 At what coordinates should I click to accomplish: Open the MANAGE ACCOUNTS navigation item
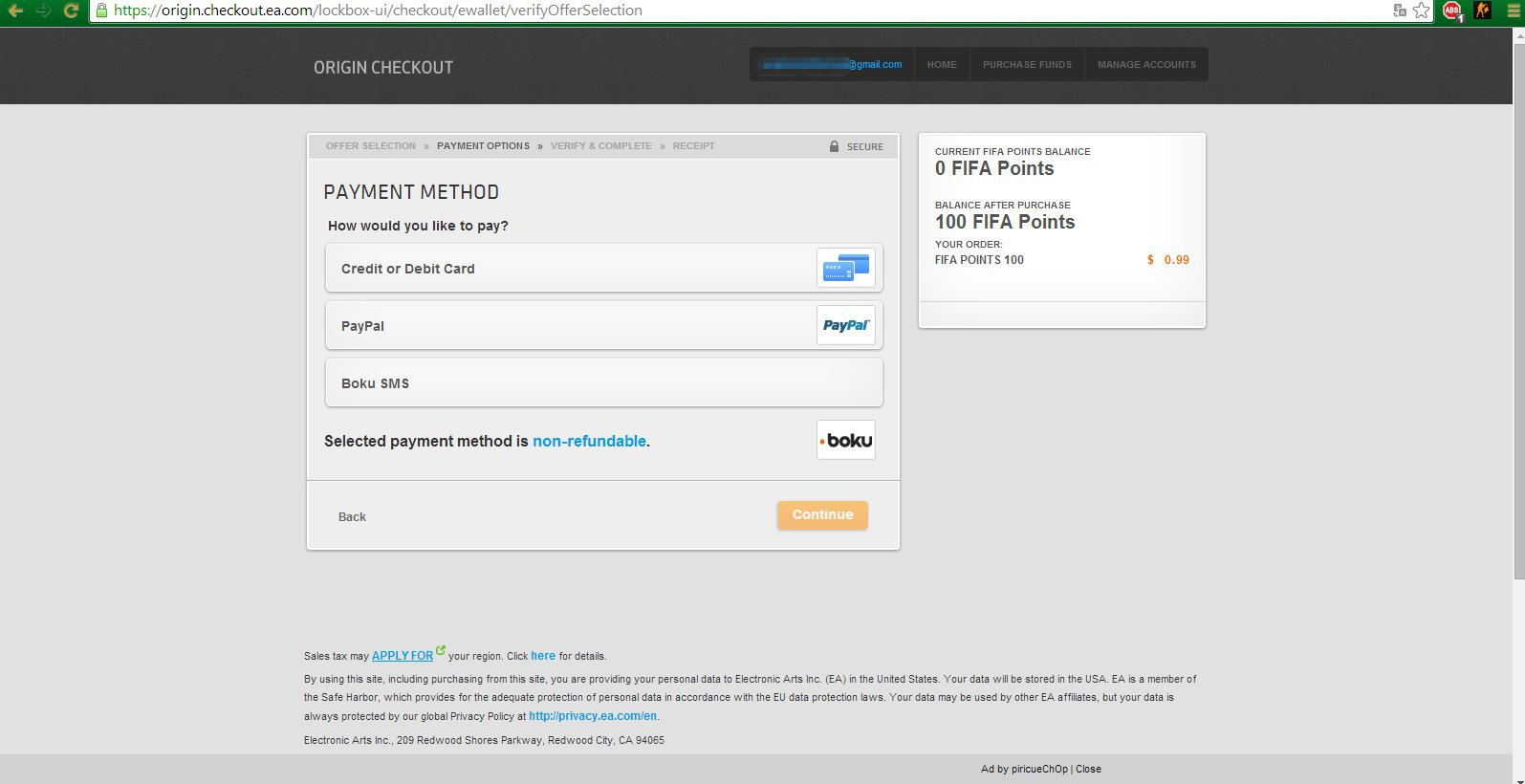(x=1146, y=65)
